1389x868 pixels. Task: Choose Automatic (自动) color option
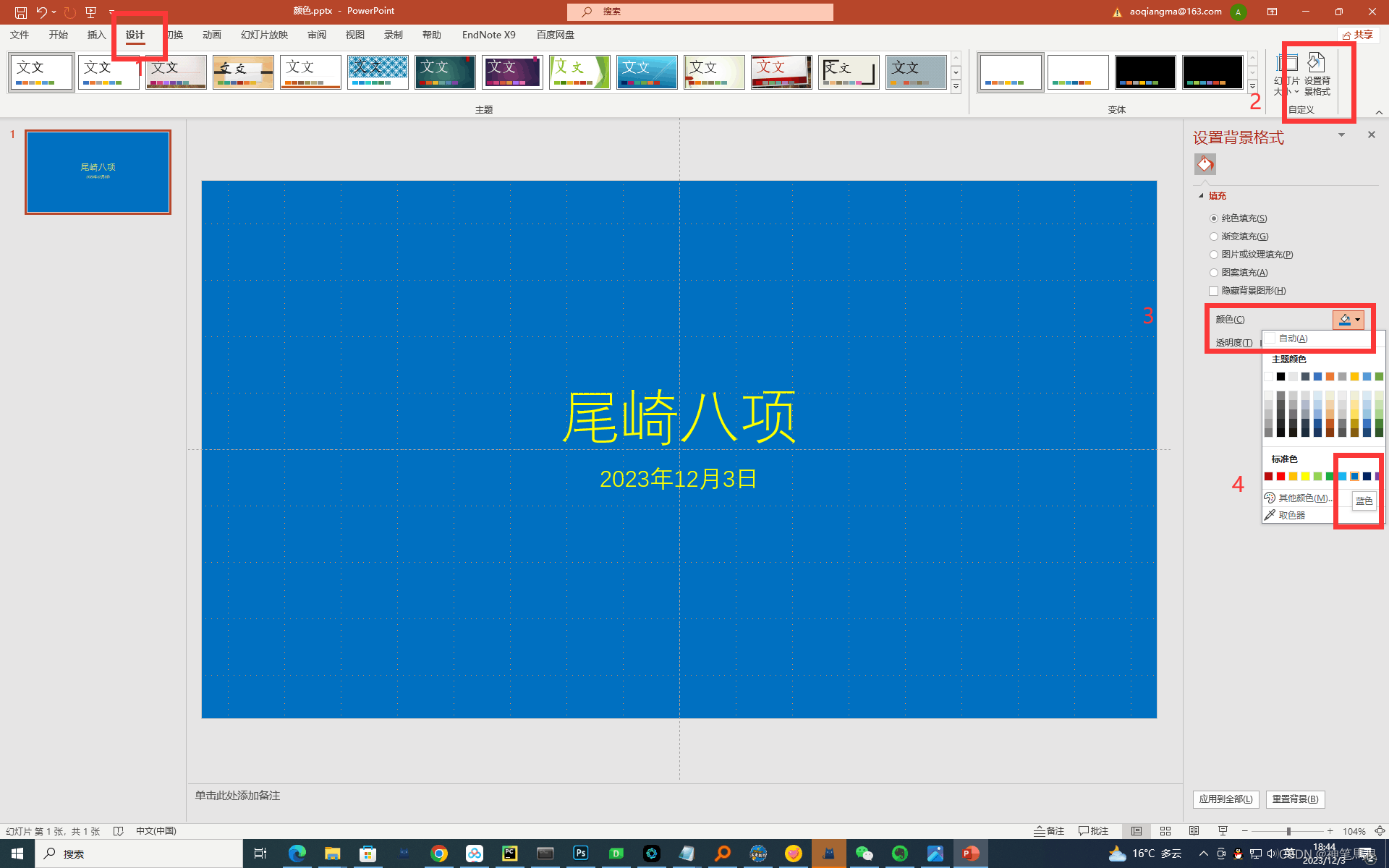(1317, 339)
